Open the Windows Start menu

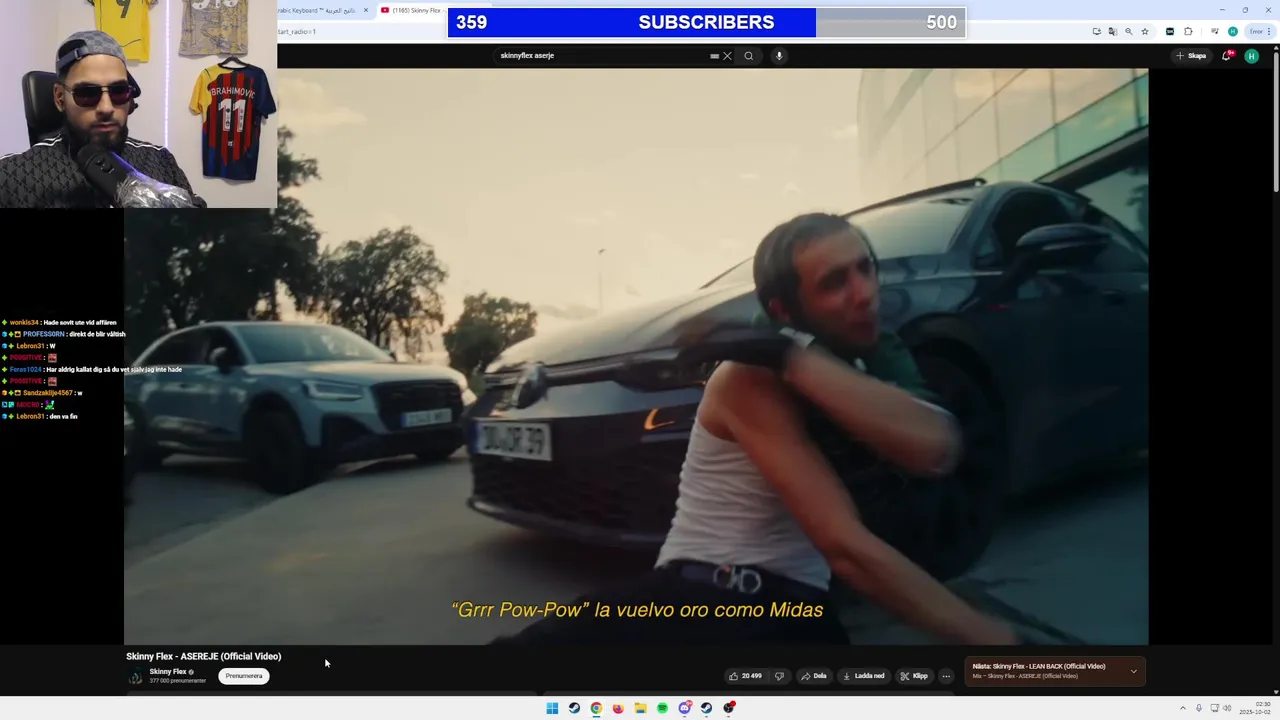[552, 708]
